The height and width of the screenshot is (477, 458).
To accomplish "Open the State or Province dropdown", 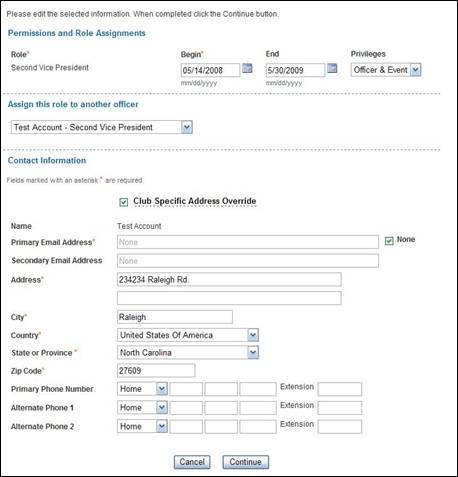I will 188,352.
